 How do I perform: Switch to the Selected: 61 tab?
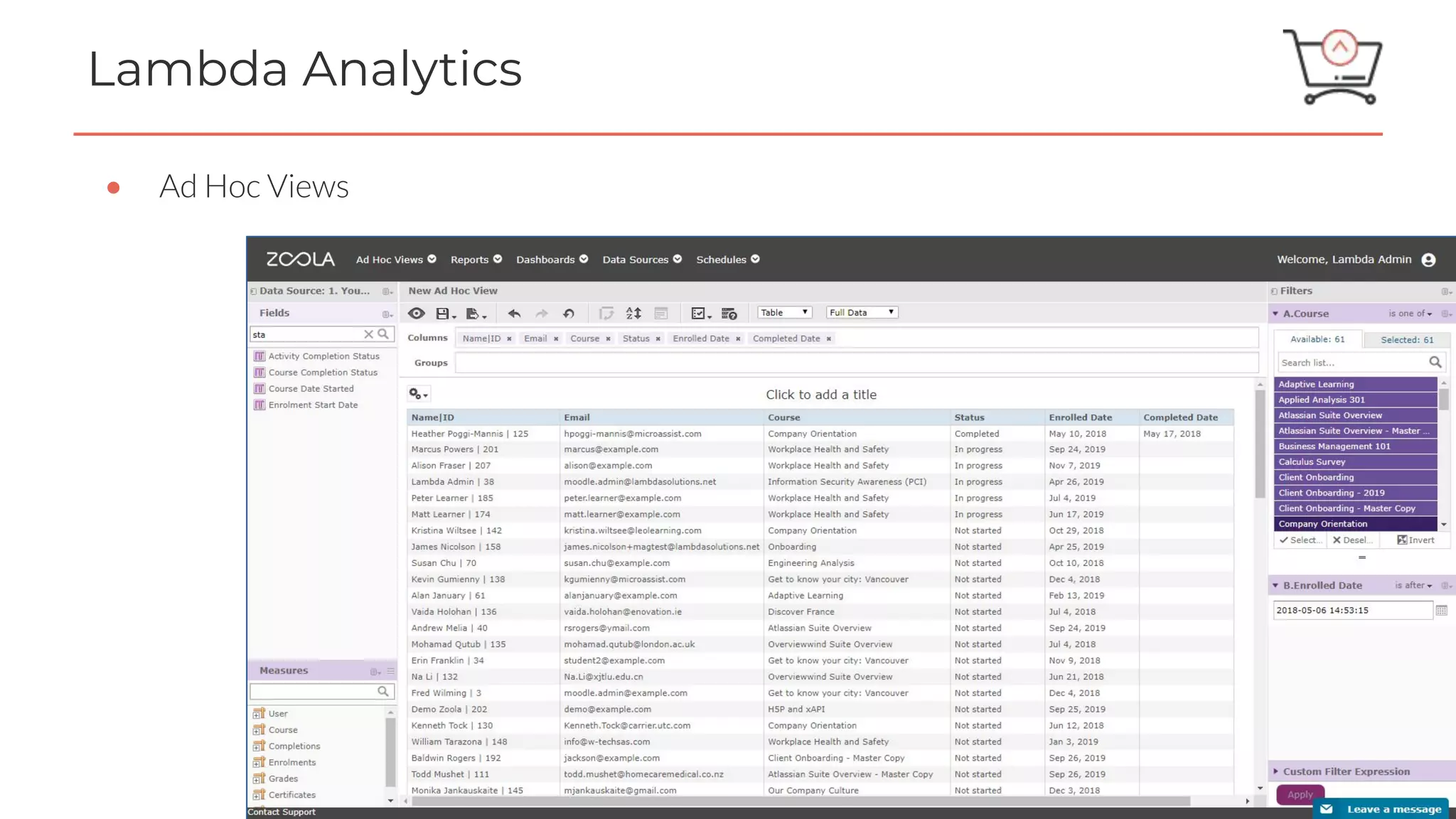pyautogui.click(x=1407, y=340)
